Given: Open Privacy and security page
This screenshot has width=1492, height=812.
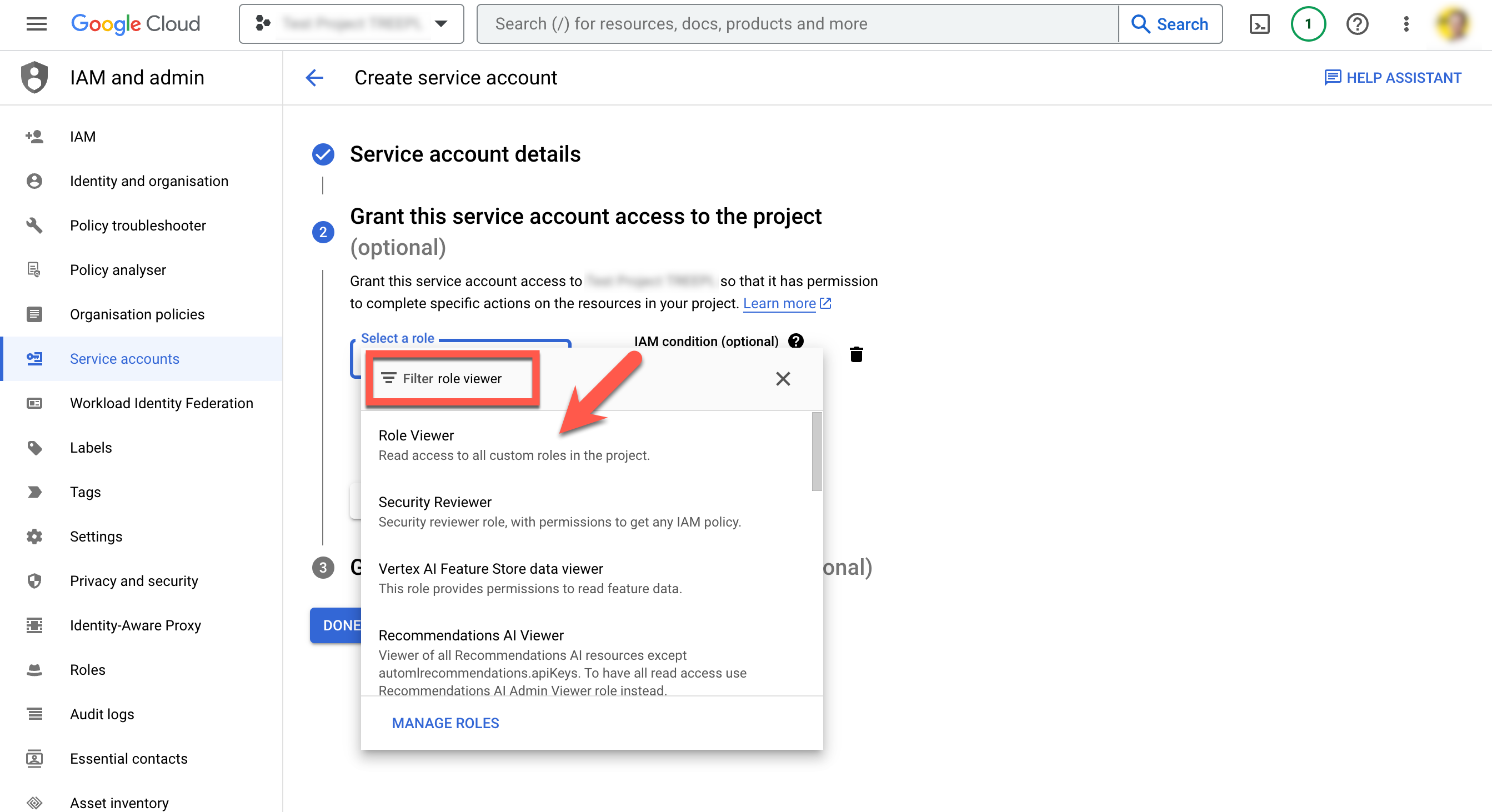Looking at the screenshot, I should pos(141,581).
